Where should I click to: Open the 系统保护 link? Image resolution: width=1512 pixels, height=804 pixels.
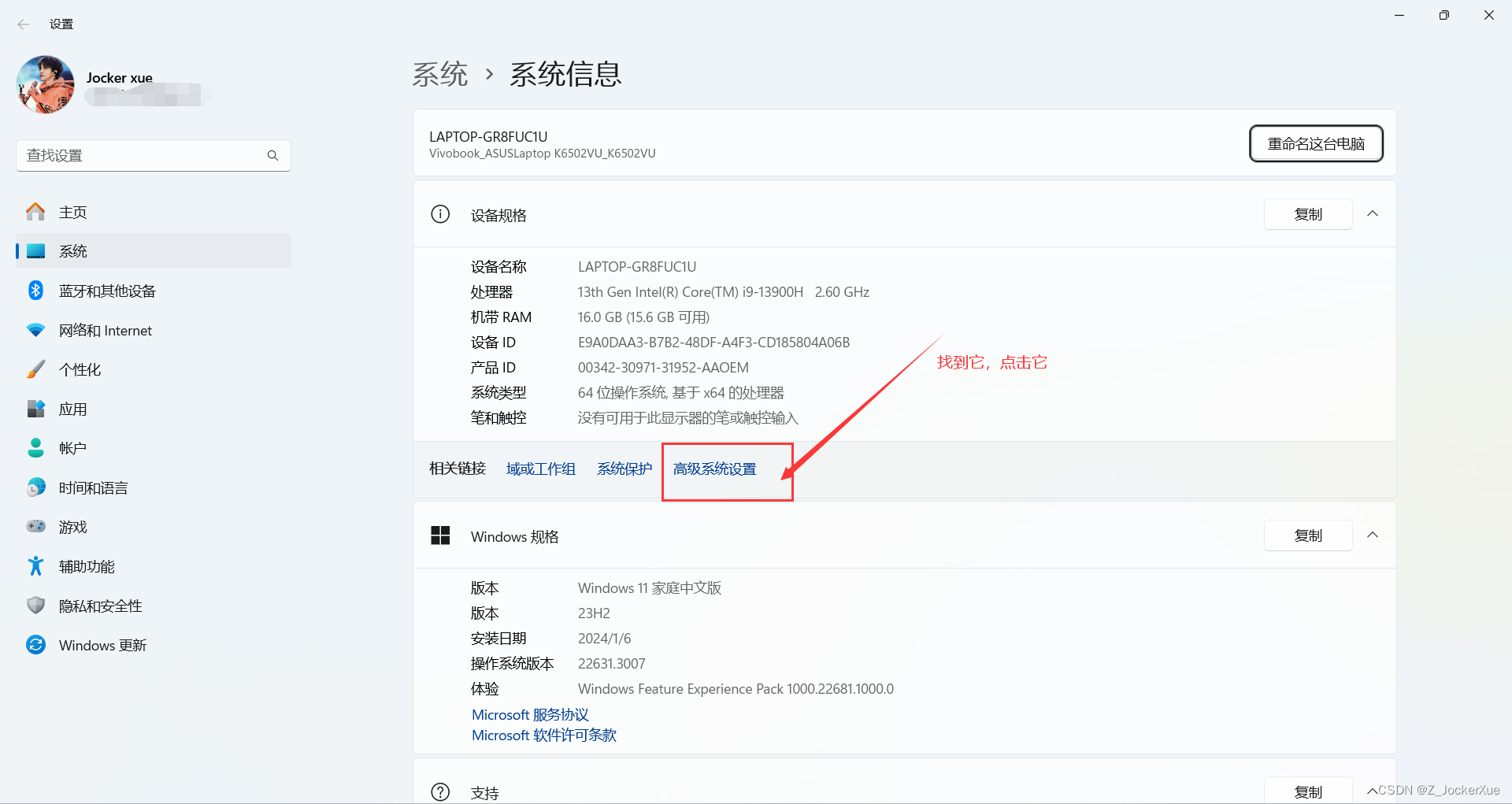point(624,469)
